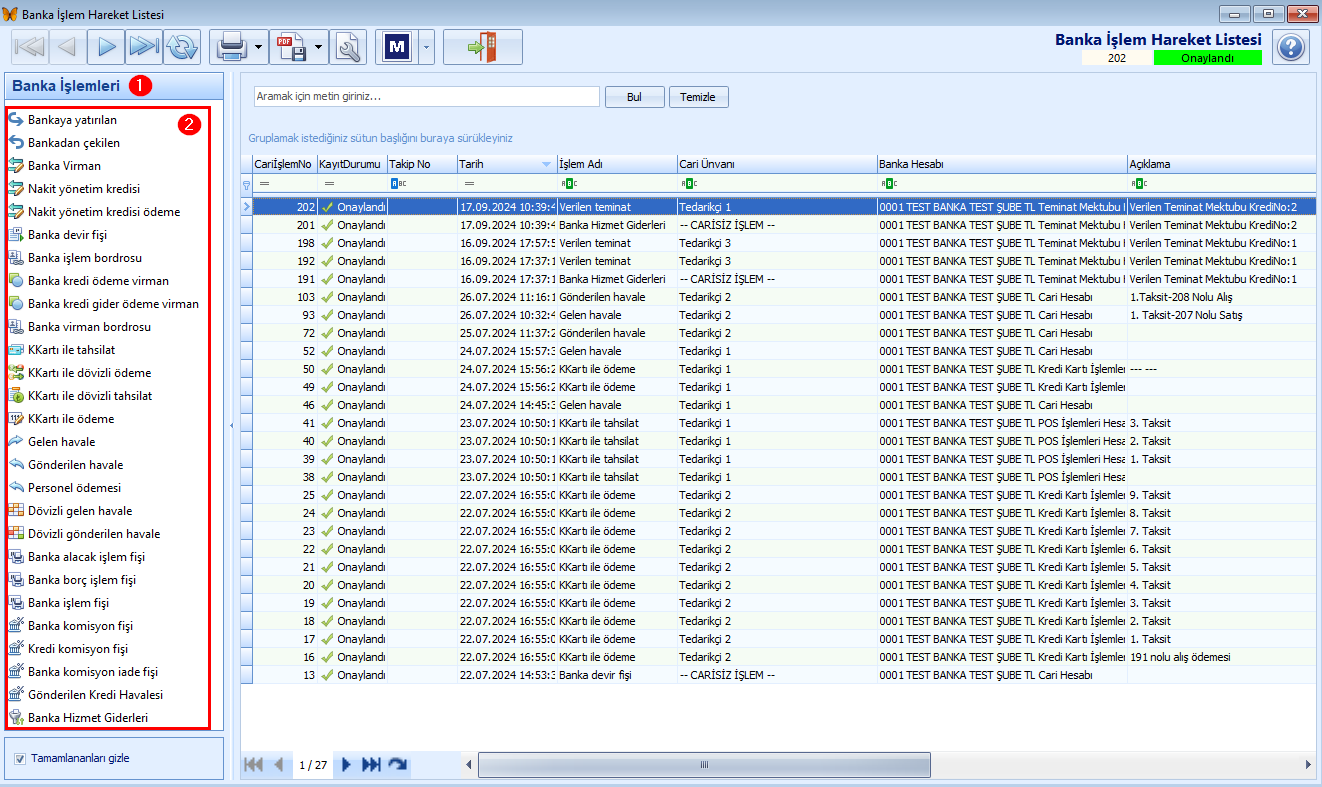Expand dropdown next to M icon
Viewport: 1322px width, 787px height.
pos(427,47)
